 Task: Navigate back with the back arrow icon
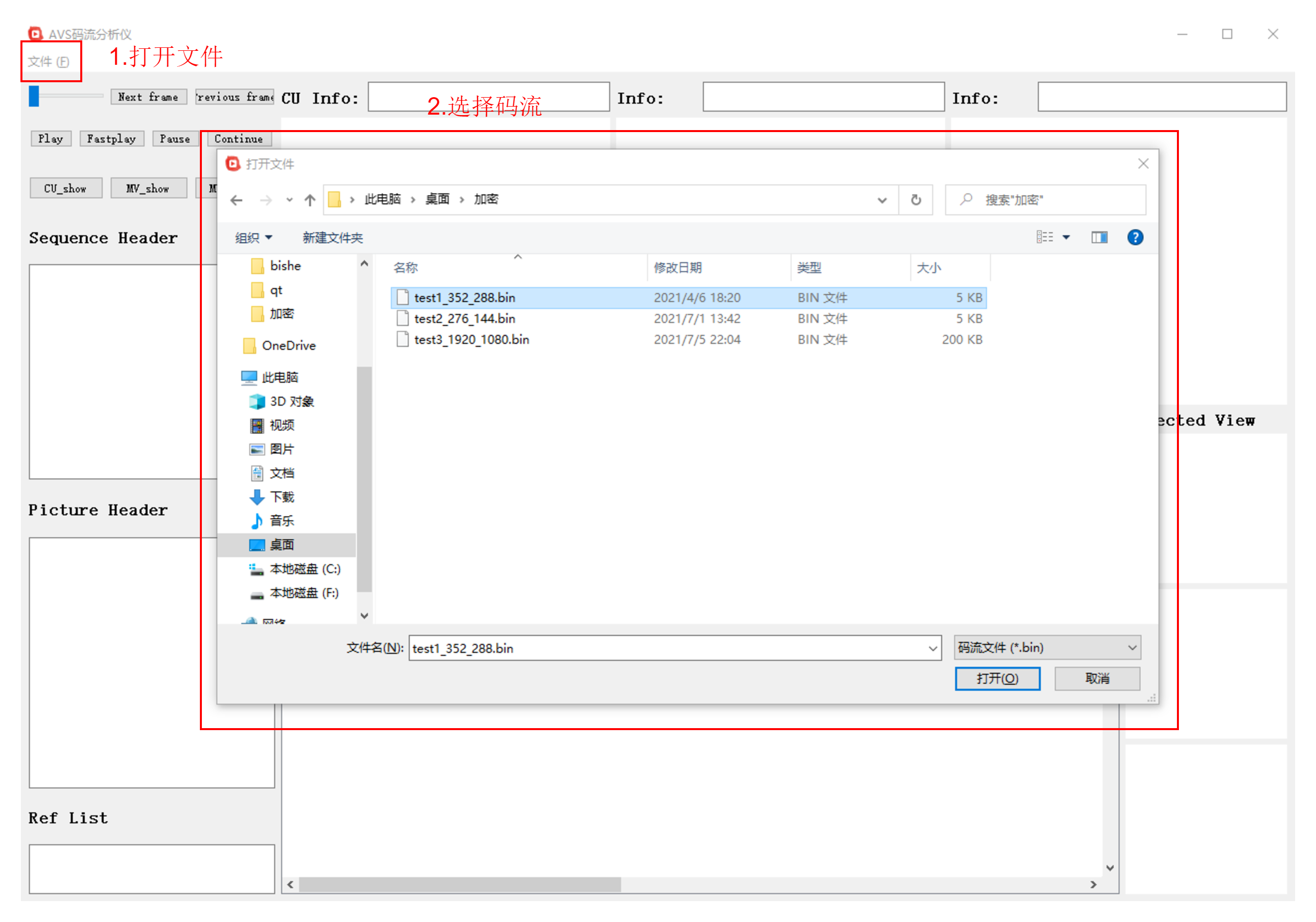(x=237, y=200)
